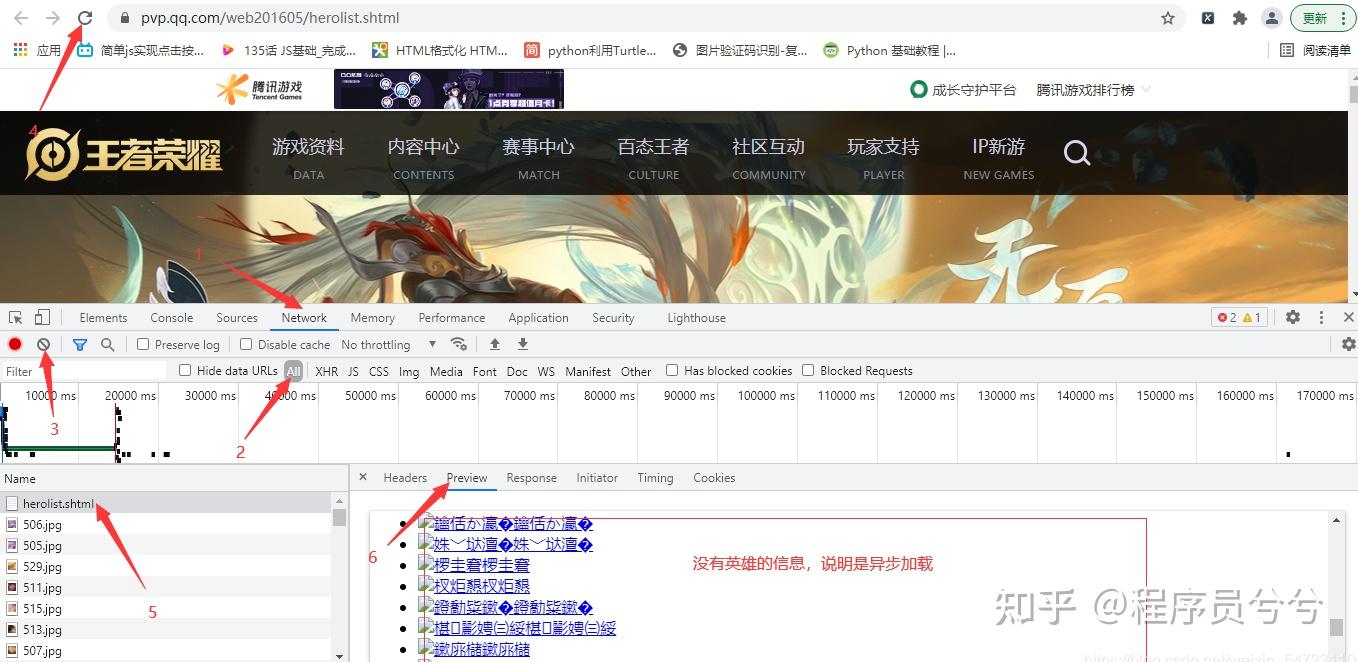This screenshot has height=662, width=1358.
Task: Check the Has blocked cookies checkbox
Action: 672,370
